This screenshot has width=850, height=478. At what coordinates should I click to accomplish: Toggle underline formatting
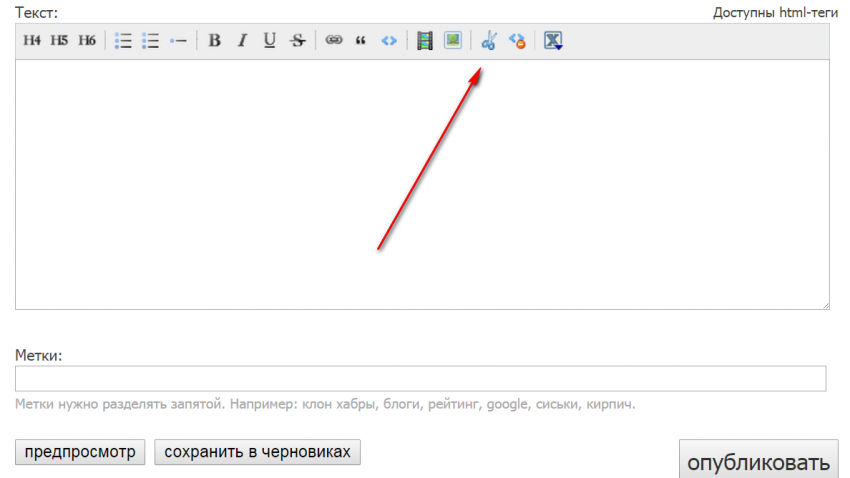click(x=269, y=41)
